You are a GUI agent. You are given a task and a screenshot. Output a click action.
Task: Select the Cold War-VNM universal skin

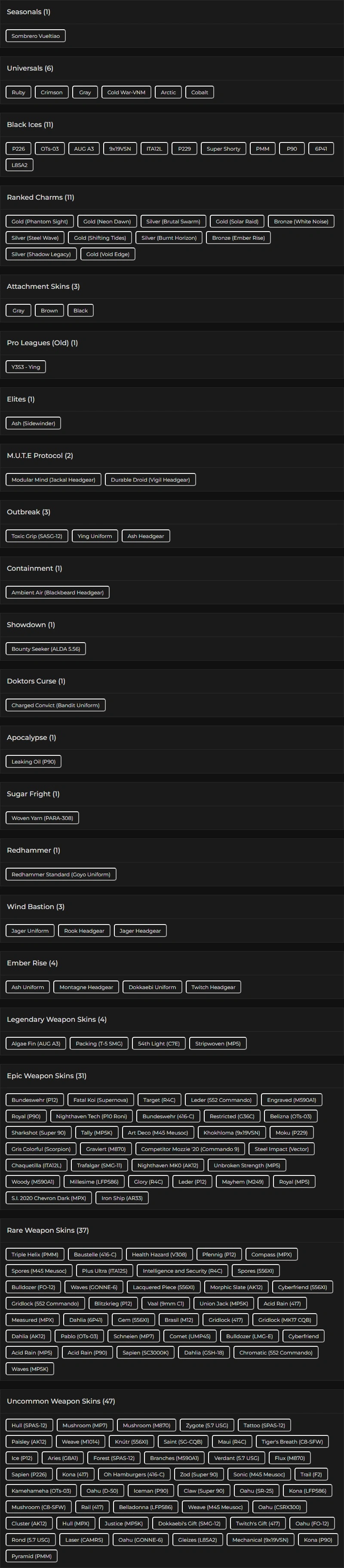(126, 93)
